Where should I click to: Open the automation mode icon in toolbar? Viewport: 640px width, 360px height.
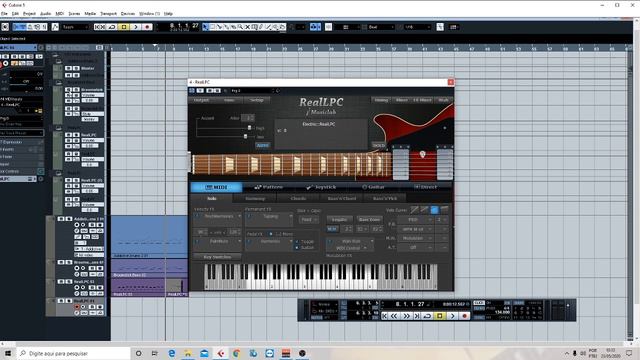55,27
